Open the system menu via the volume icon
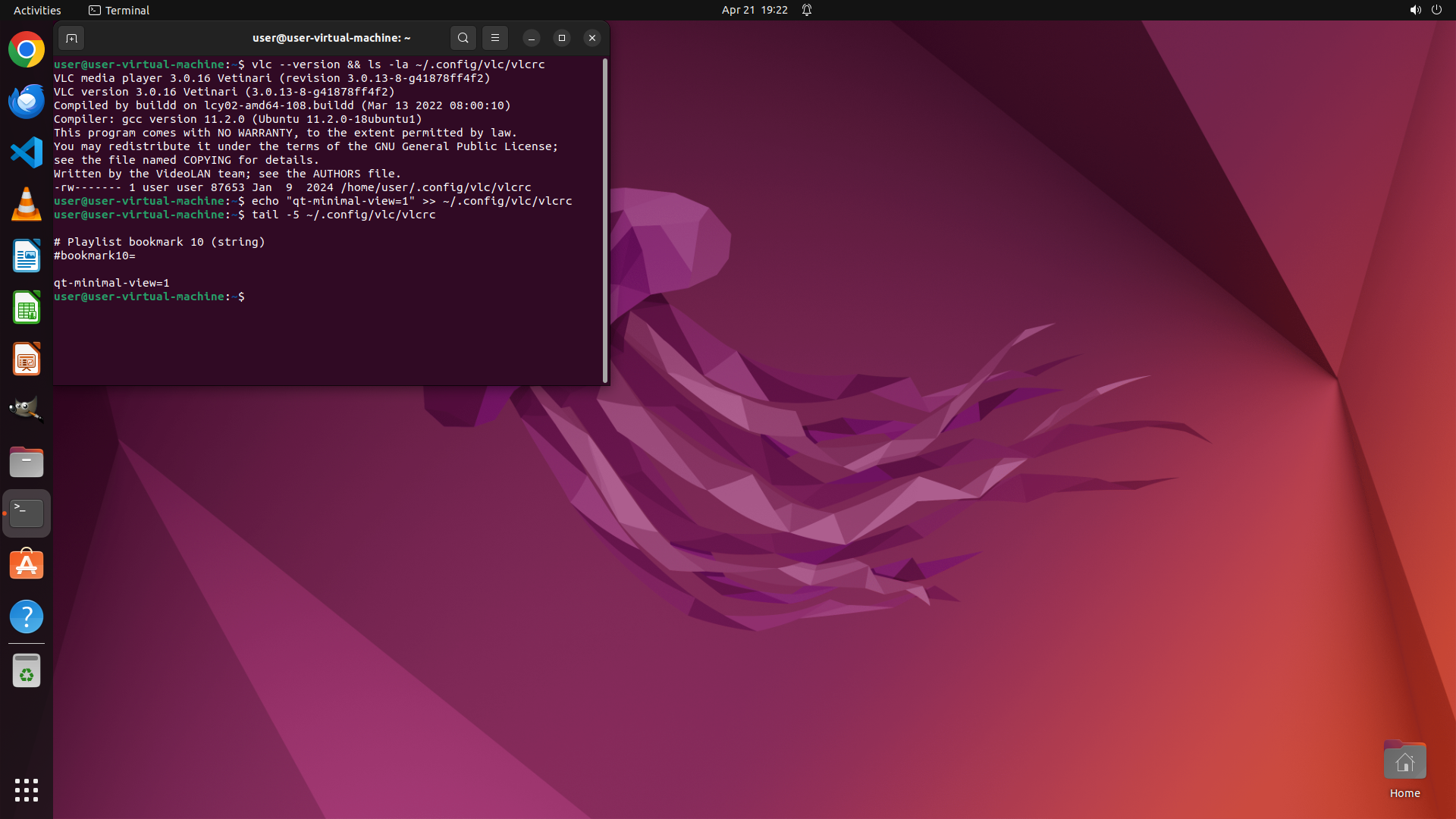The image size is (1456, 819). (x=1415, y=10)
